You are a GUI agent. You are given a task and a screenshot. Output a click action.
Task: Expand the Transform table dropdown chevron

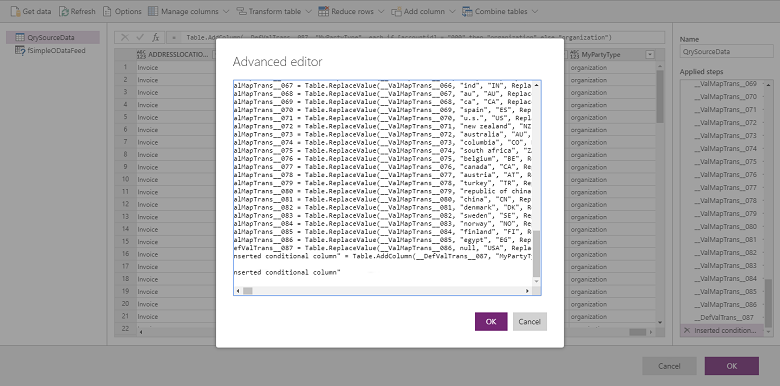tap(308, 11)
